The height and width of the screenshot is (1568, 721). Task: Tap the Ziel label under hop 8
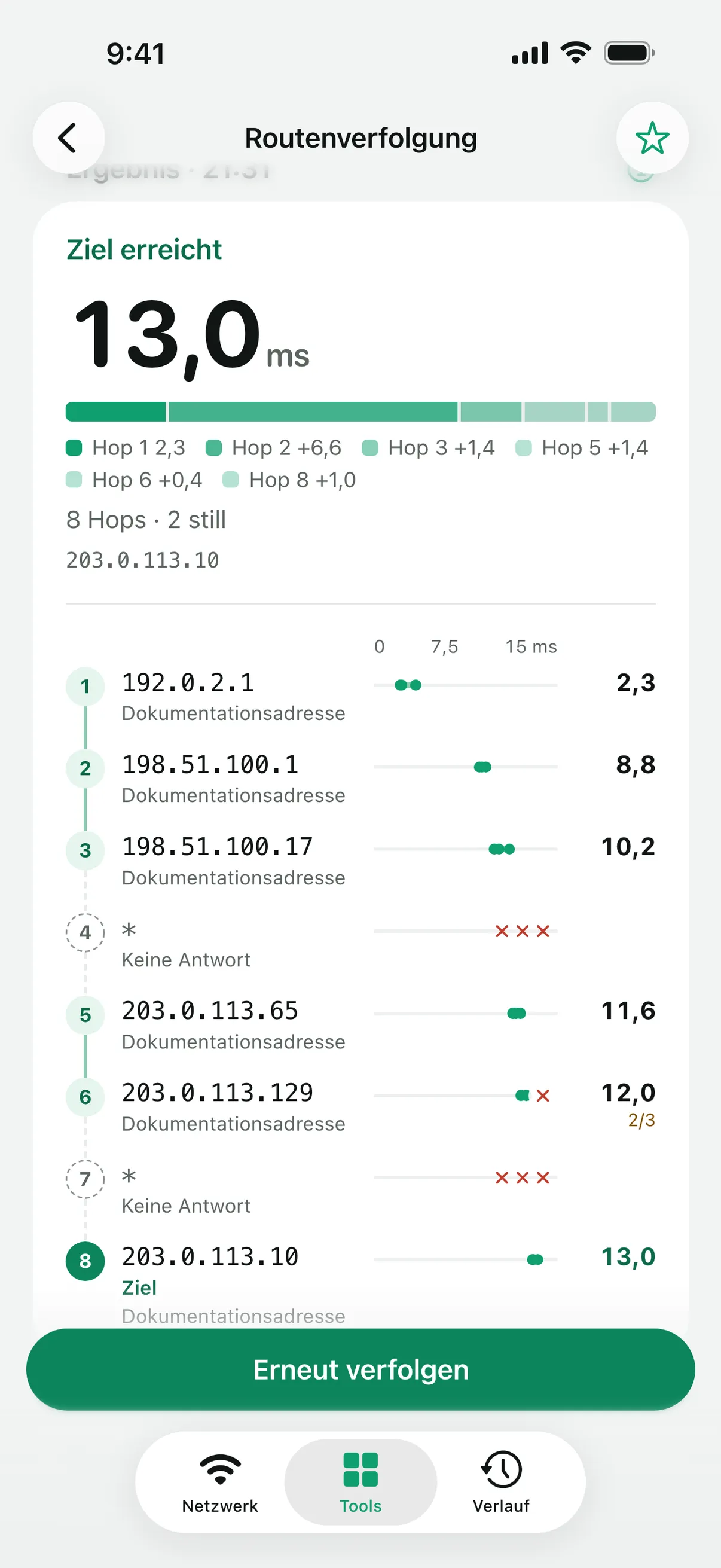pos(139,1288)
